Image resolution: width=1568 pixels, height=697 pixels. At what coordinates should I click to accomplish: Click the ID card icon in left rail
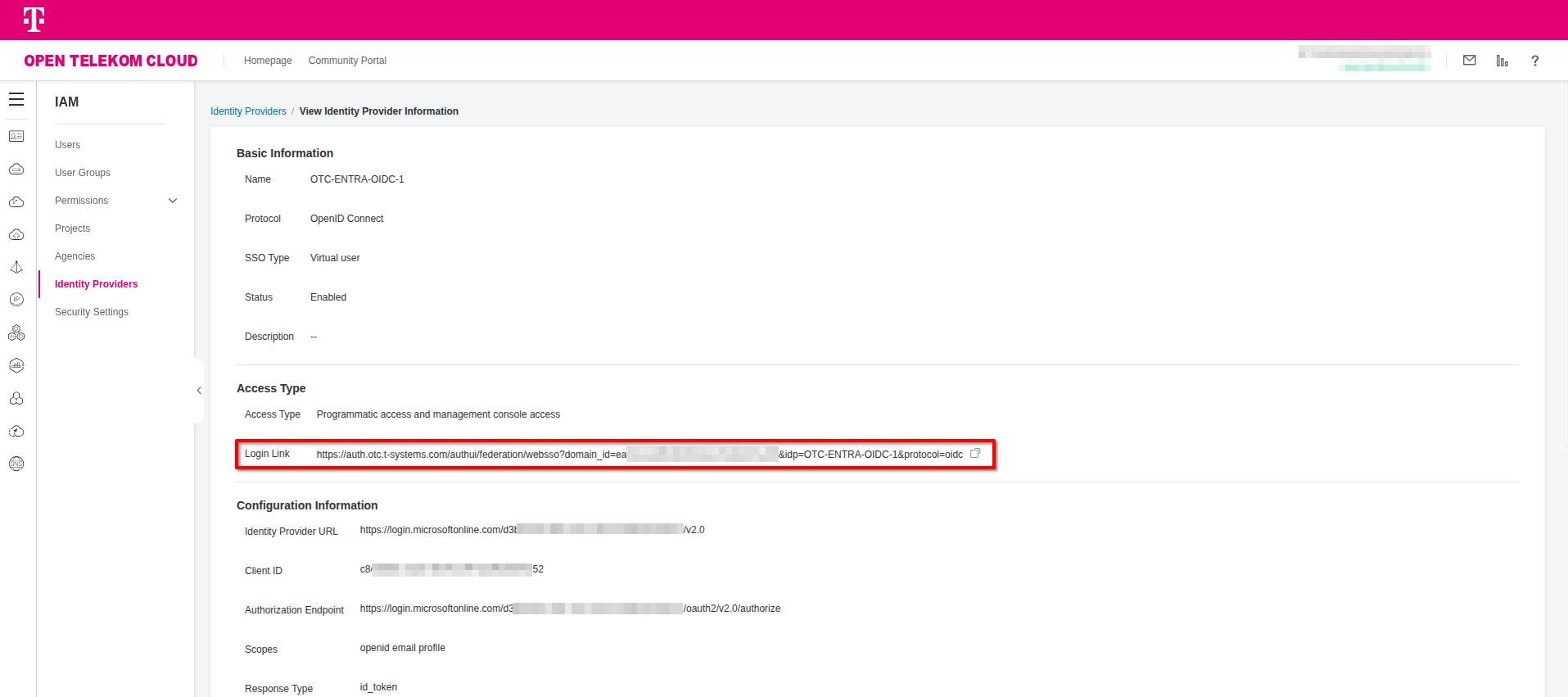tap(16, 136)
